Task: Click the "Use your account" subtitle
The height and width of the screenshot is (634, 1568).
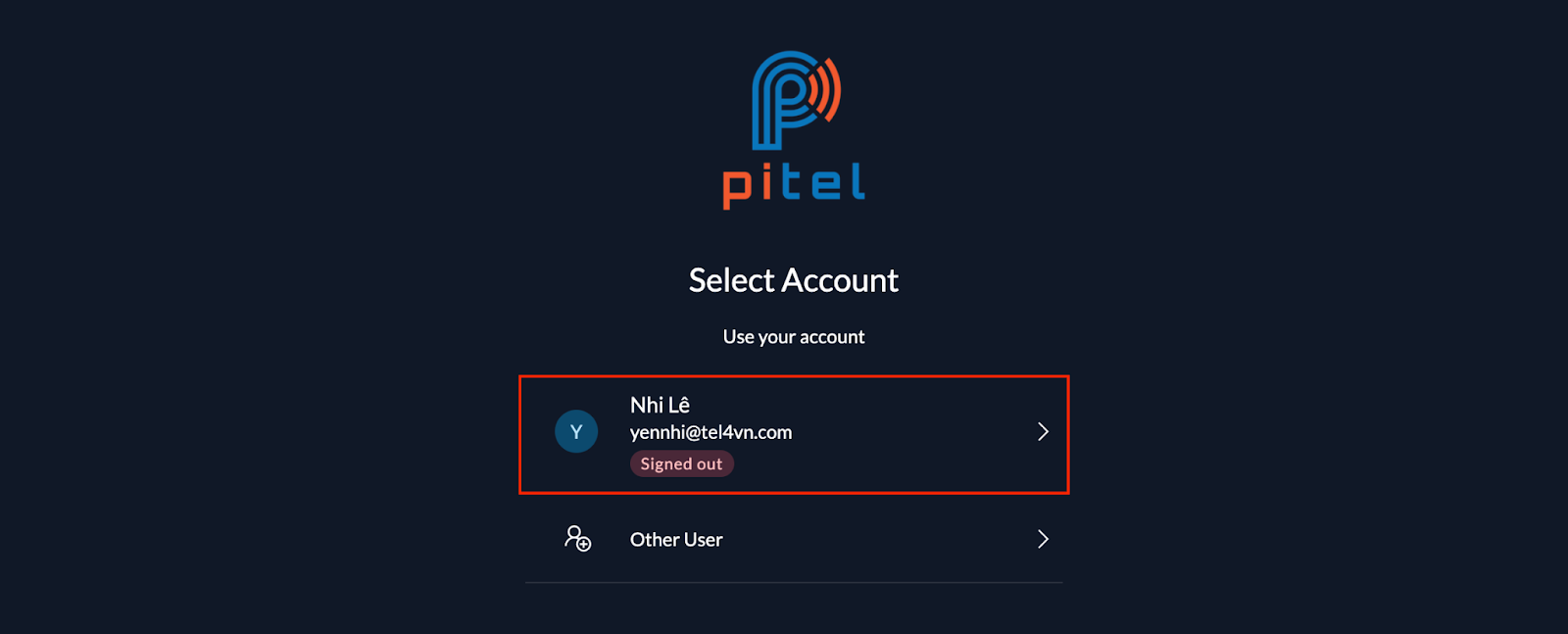Action: coord(794,337)
